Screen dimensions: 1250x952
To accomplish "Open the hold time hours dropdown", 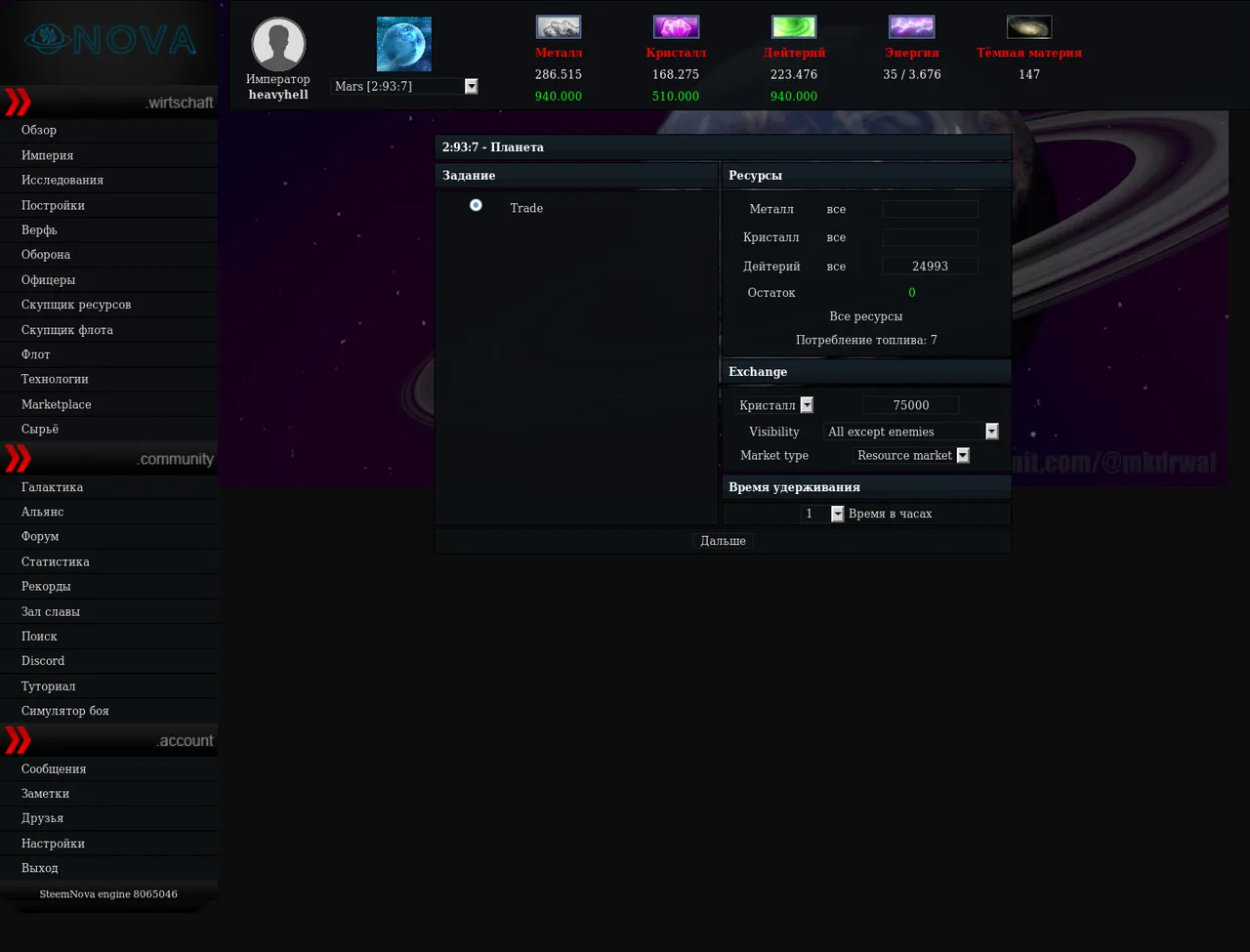I will click(x=822, y=514).
